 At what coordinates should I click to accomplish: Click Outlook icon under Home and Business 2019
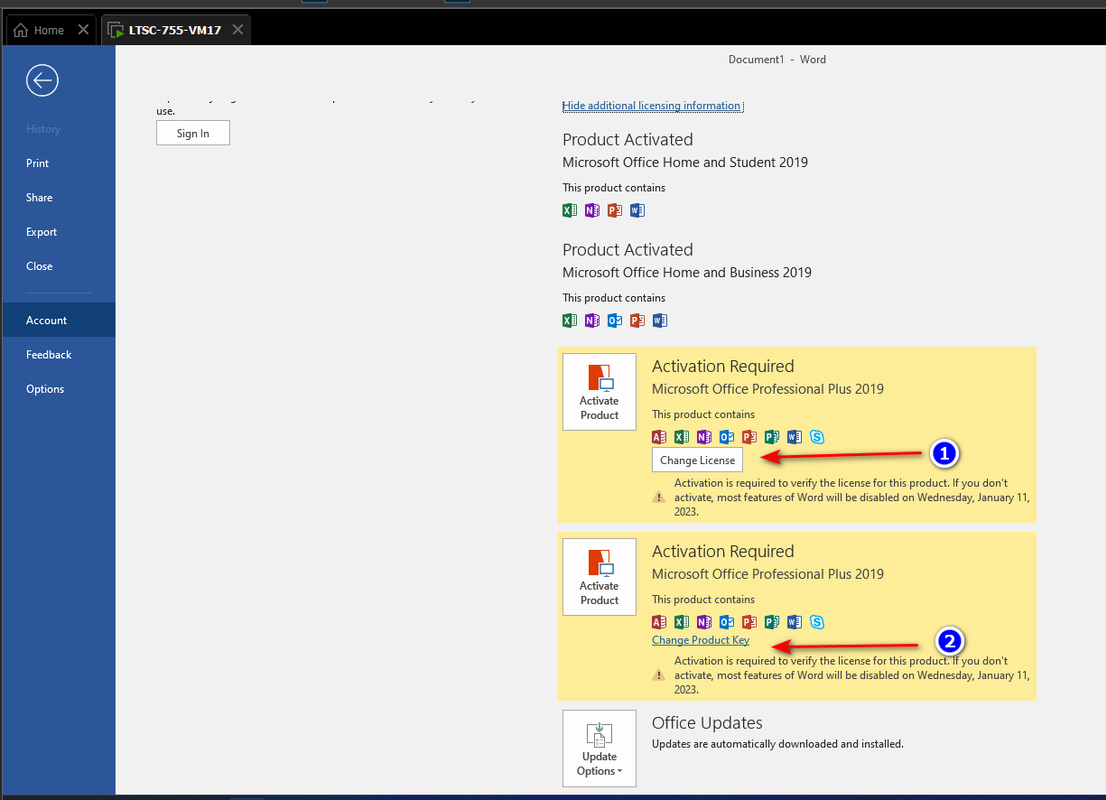(x=614, y=320)
